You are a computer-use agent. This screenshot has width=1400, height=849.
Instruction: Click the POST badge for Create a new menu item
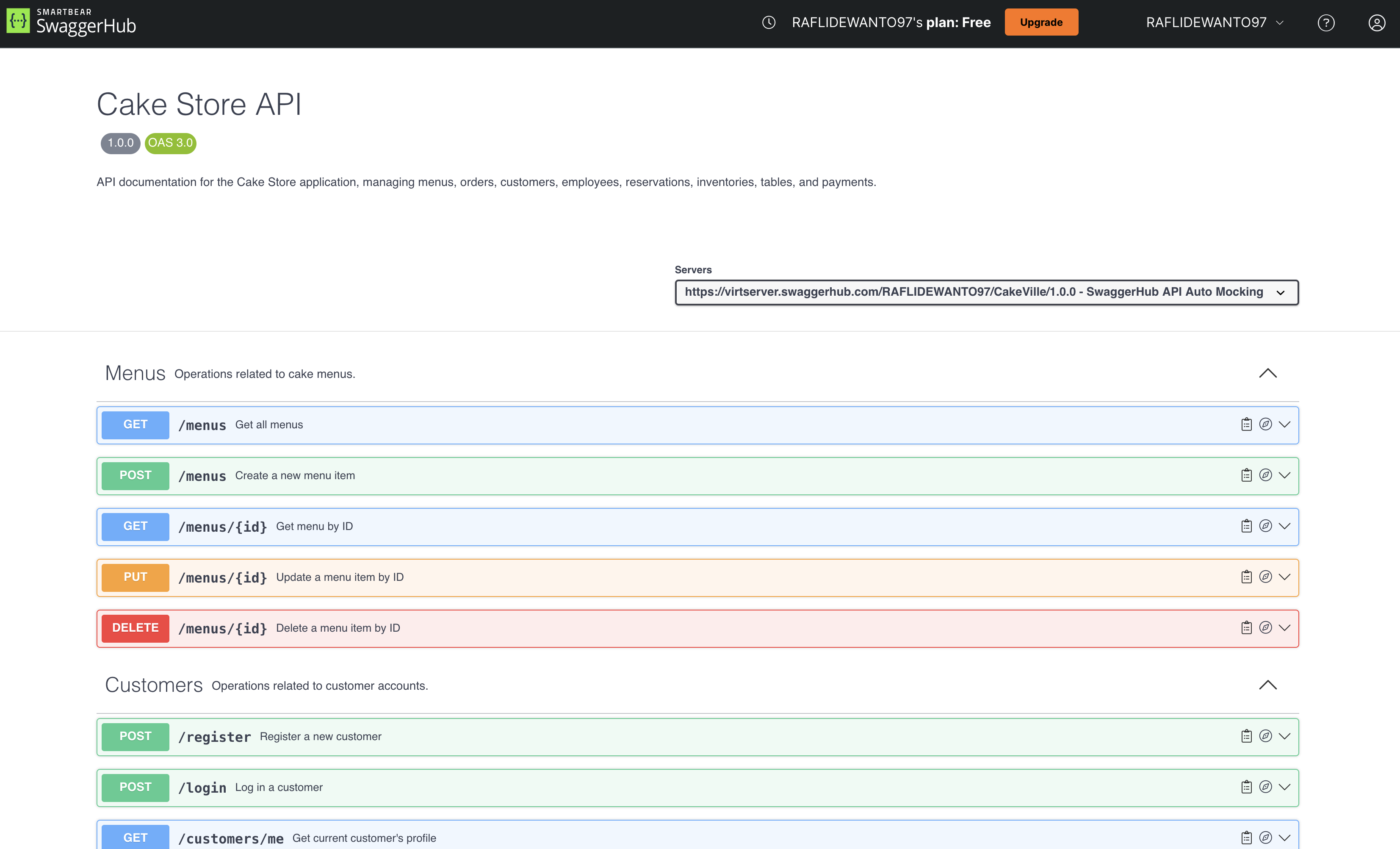tap(135, 476)
